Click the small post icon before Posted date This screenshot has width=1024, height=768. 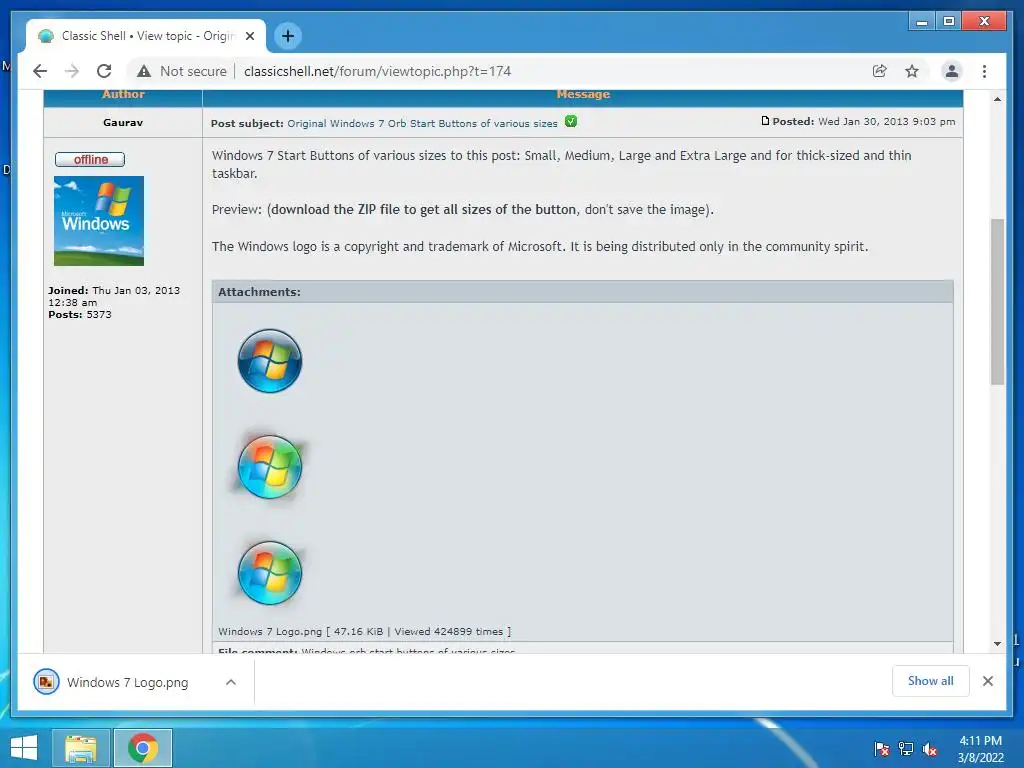(765, 121)
